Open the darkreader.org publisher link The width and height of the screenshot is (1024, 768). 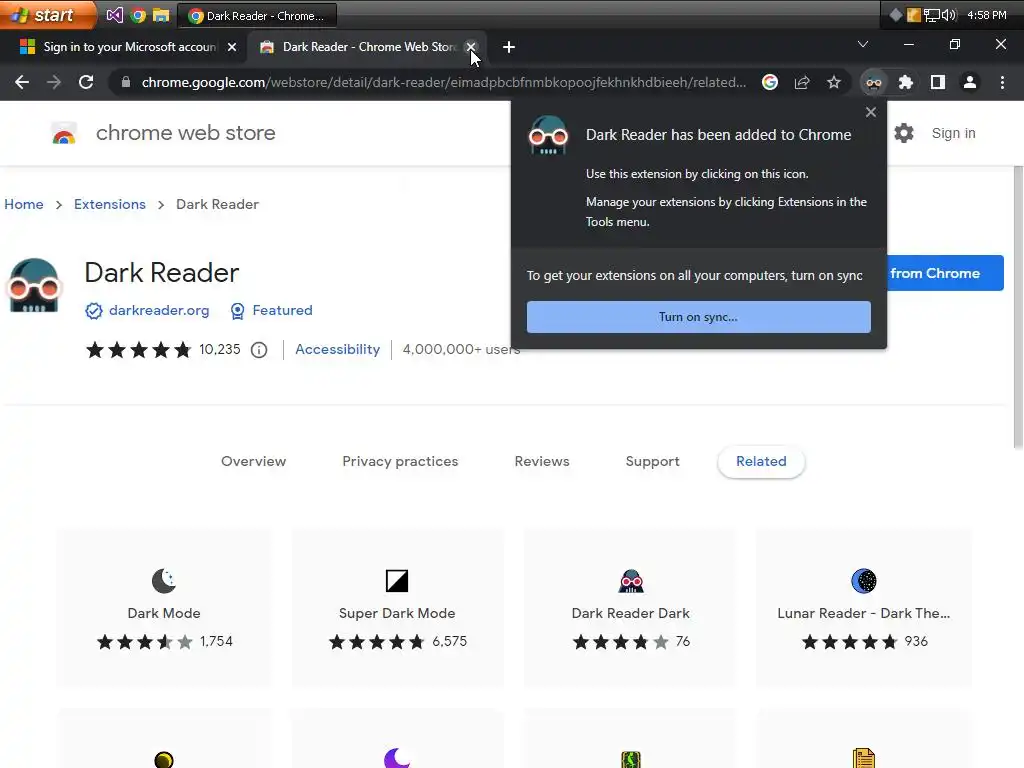[x=159, y=310]
